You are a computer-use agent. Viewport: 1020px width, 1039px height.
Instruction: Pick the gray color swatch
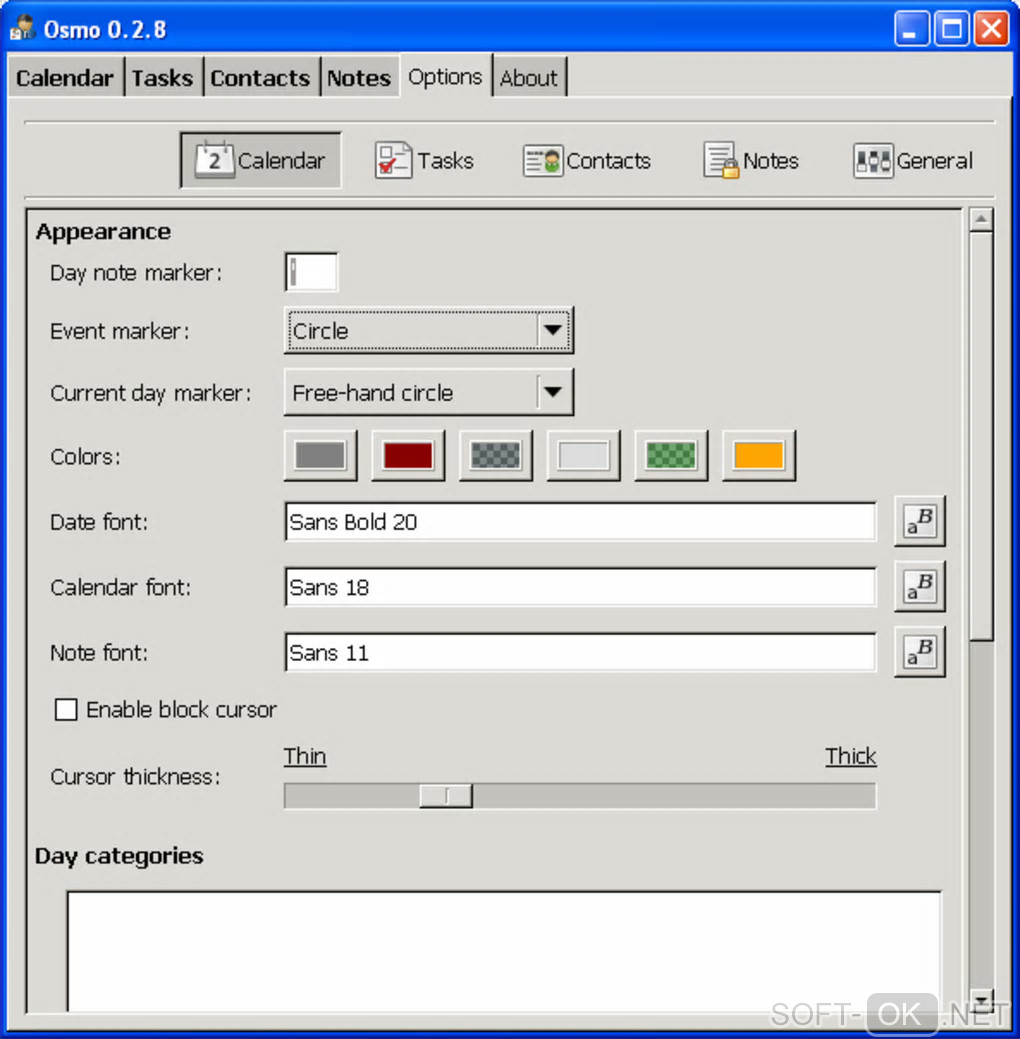320,455
